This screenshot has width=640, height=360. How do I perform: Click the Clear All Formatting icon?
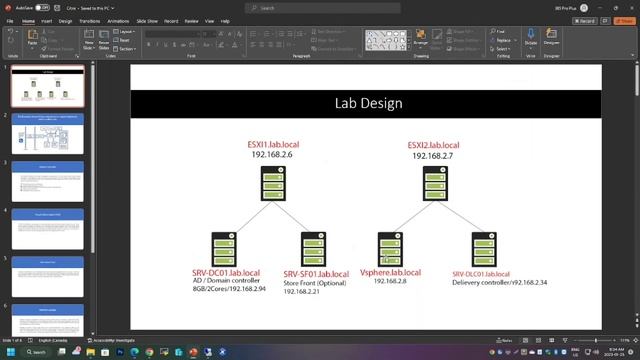tap(240, 34)
